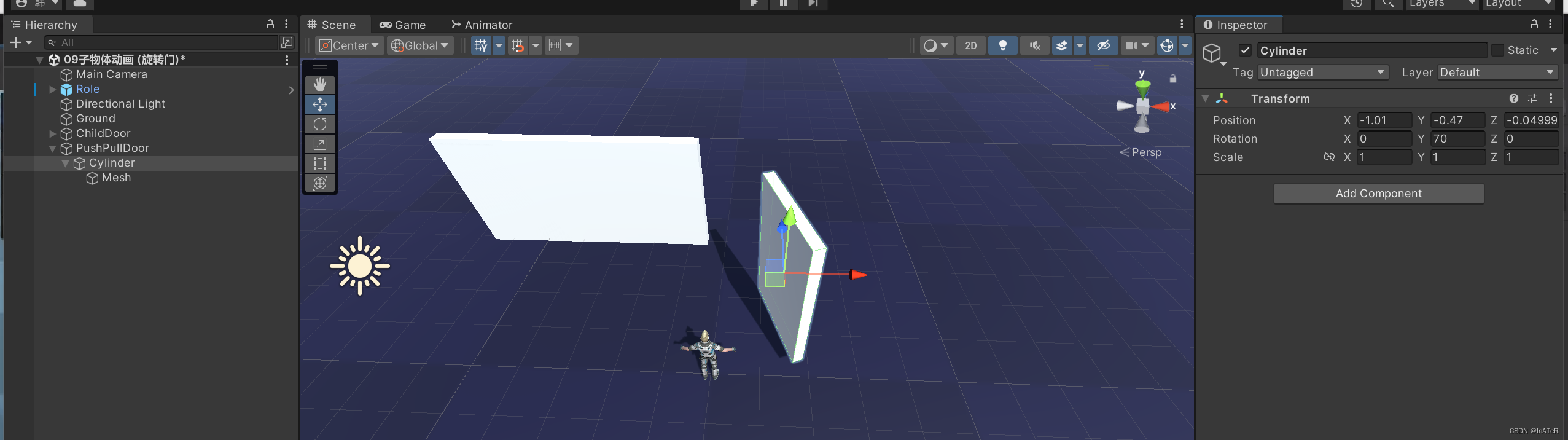Enable the Static checkbox
This screenshot has height=440, width=1568.
point(1497,50)
